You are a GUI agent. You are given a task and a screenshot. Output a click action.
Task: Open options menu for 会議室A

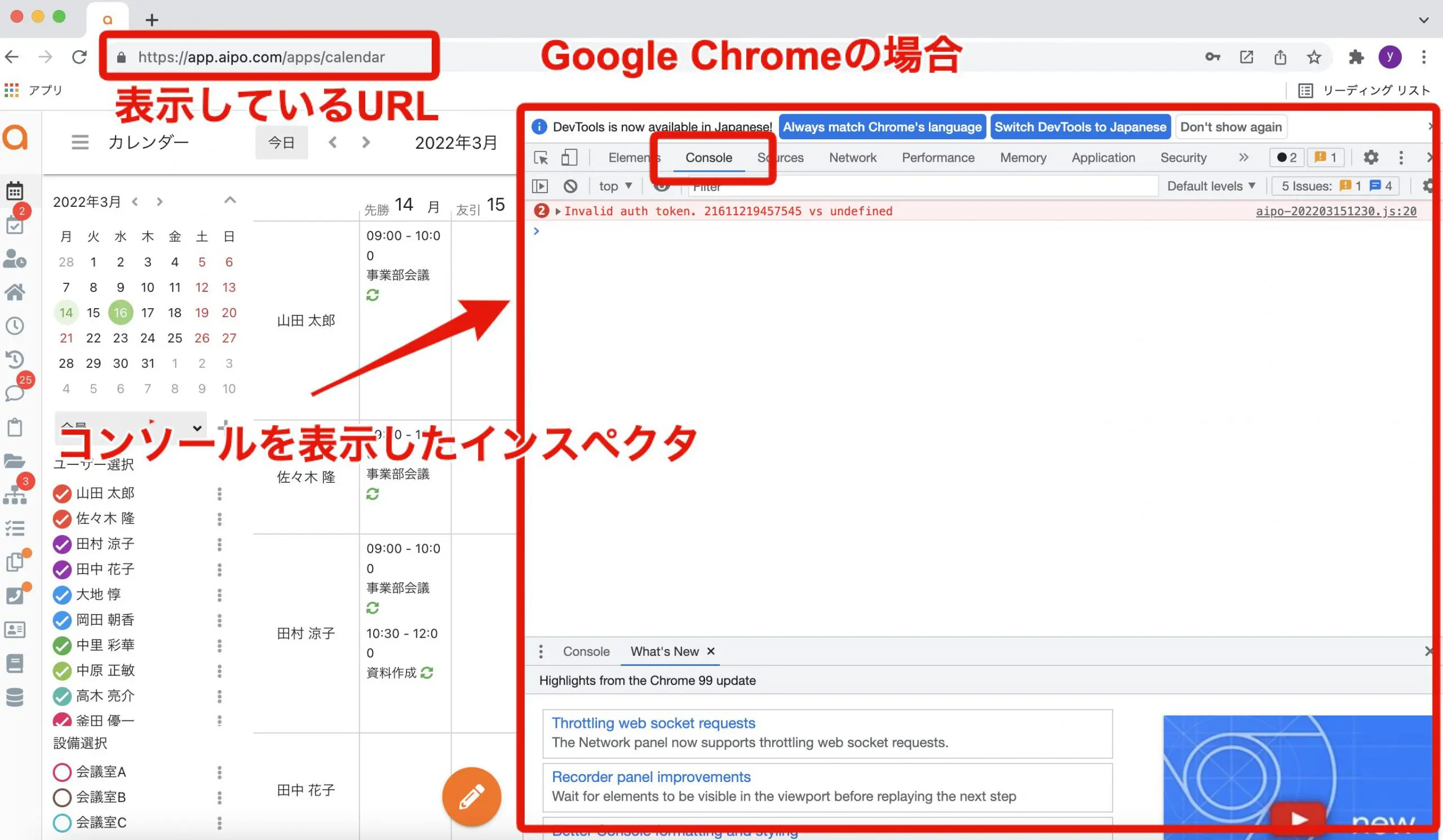coord(219,772)
